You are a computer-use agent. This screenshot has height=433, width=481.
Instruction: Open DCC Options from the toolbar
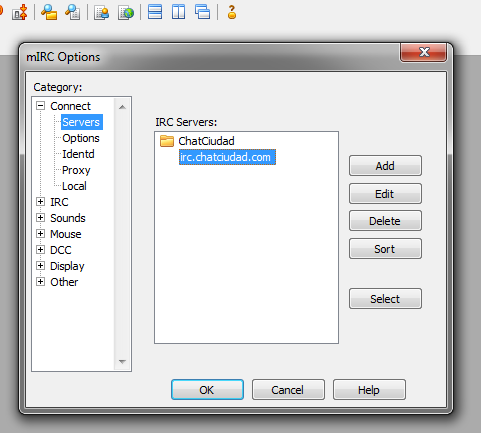(19, 13)
